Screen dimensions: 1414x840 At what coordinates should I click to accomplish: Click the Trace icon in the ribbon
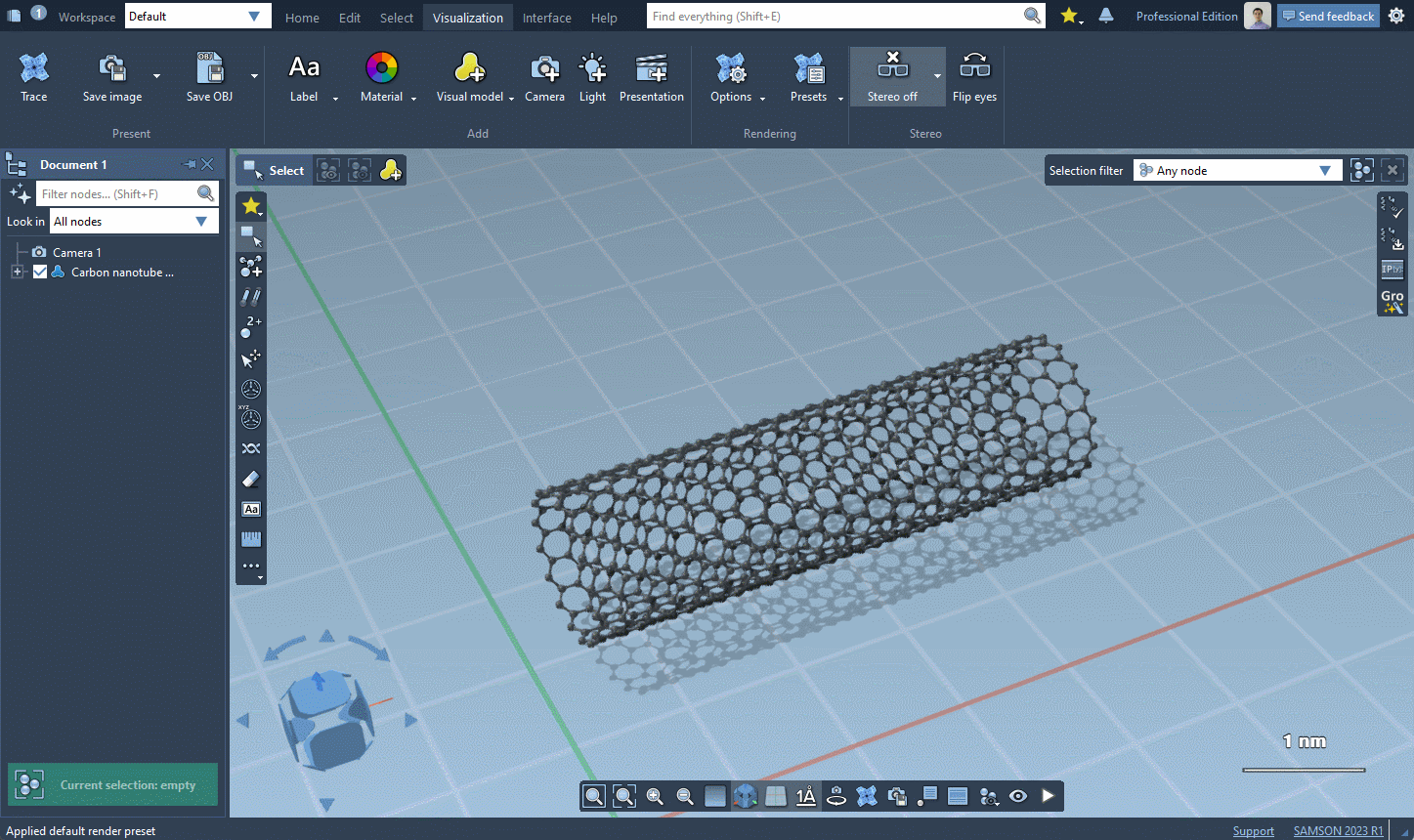pyautogui.click(x=33, y=76)
